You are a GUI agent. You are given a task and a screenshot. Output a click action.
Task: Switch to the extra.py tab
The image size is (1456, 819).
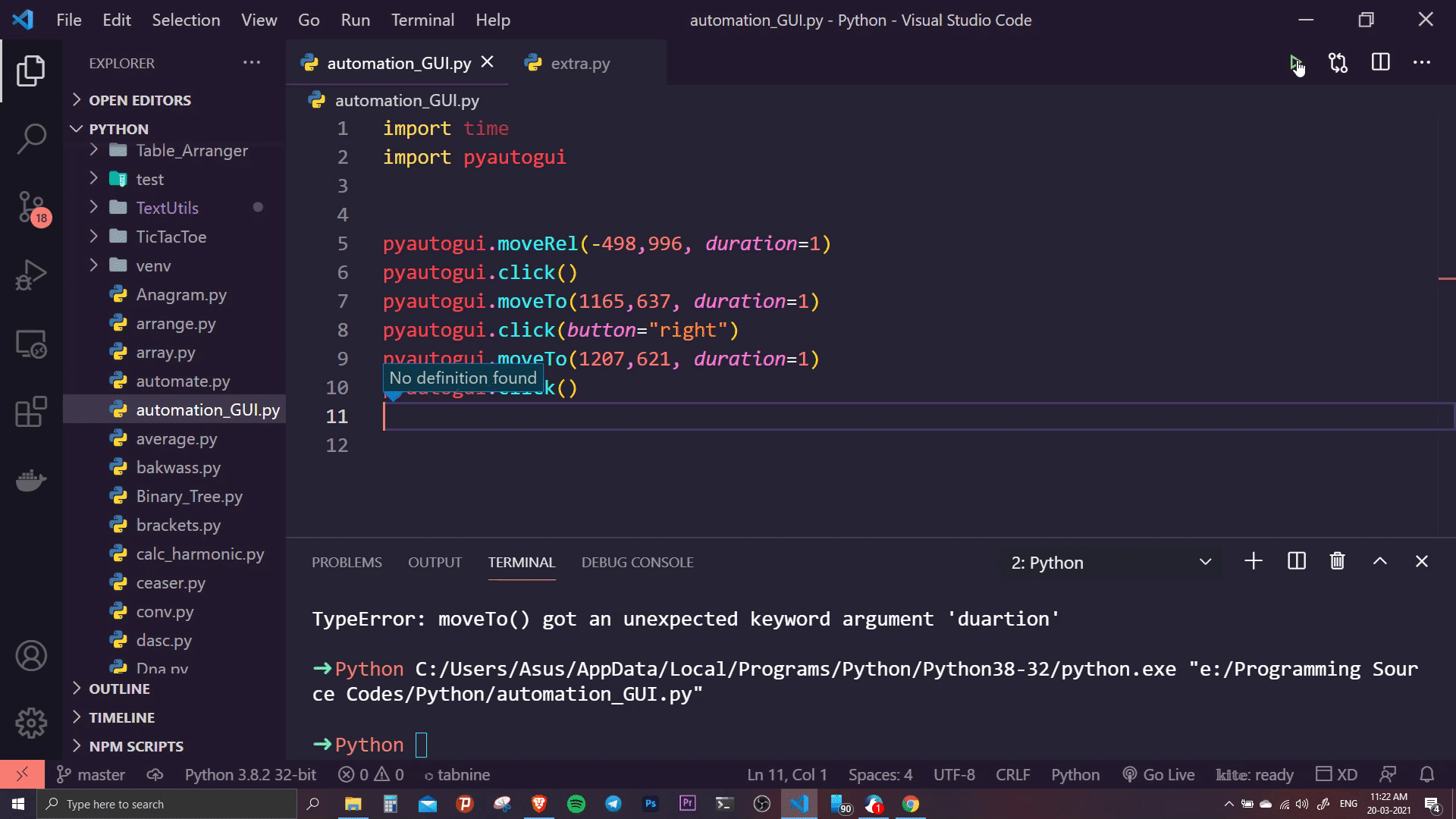[x=579, y=63]
